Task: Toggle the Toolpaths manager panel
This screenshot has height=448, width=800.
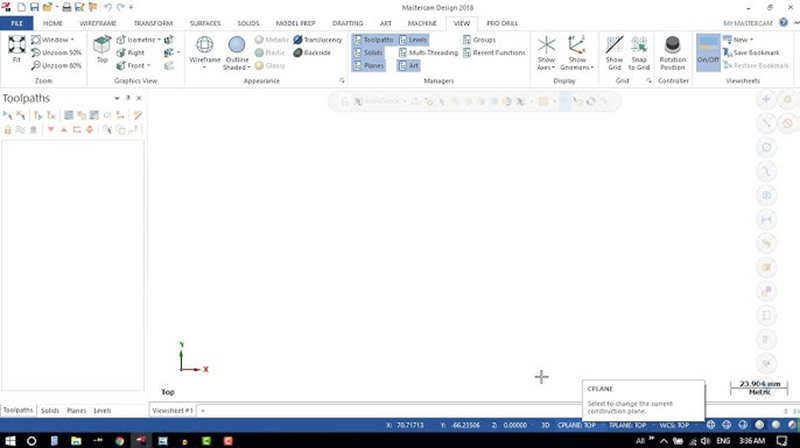Action: [x=374, y=40]
